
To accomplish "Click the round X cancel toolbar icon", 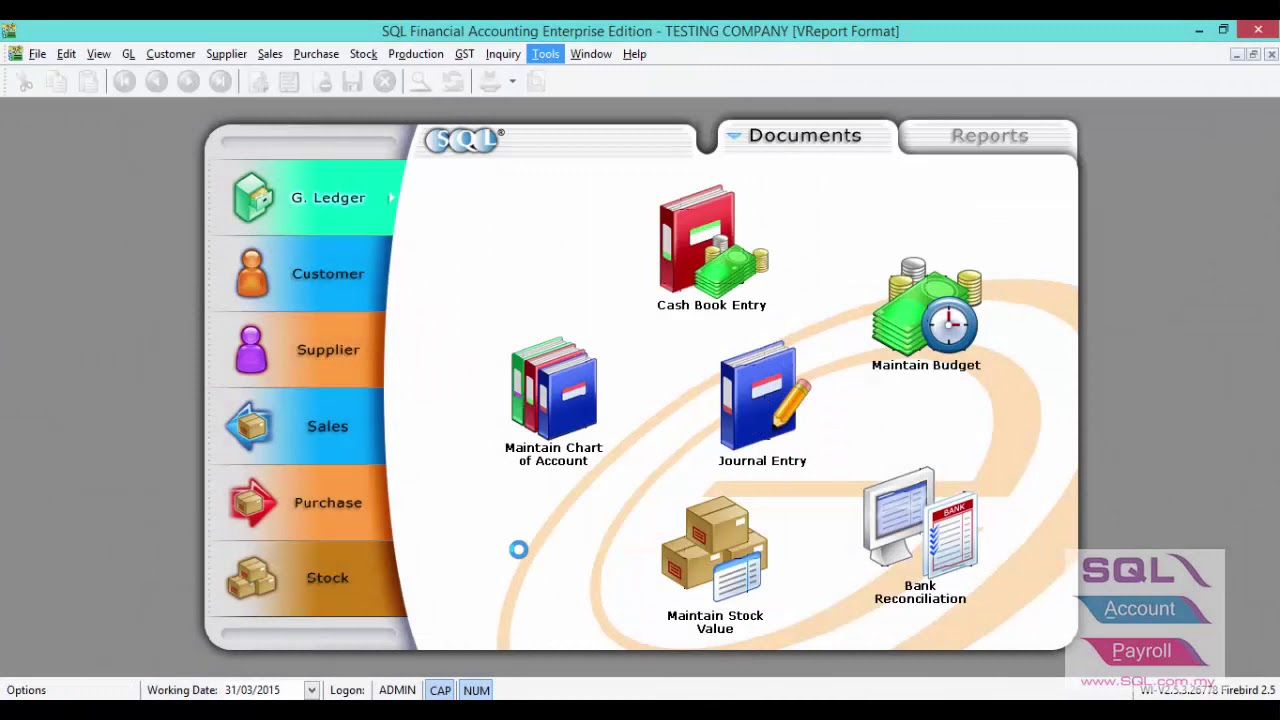I will [x=385, y=82].
